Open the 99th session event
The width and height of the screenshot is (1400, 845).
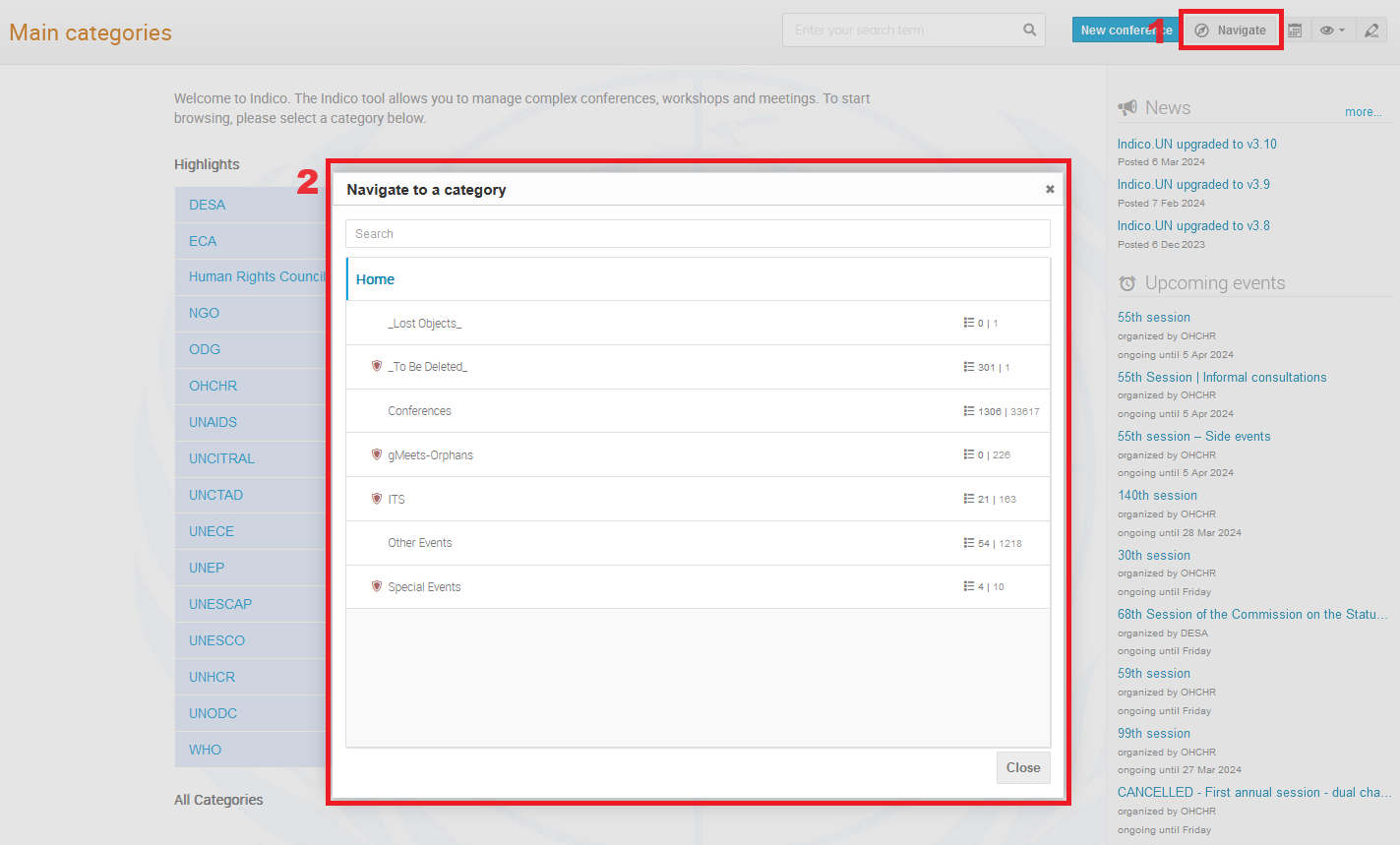tap(1153, 733)
